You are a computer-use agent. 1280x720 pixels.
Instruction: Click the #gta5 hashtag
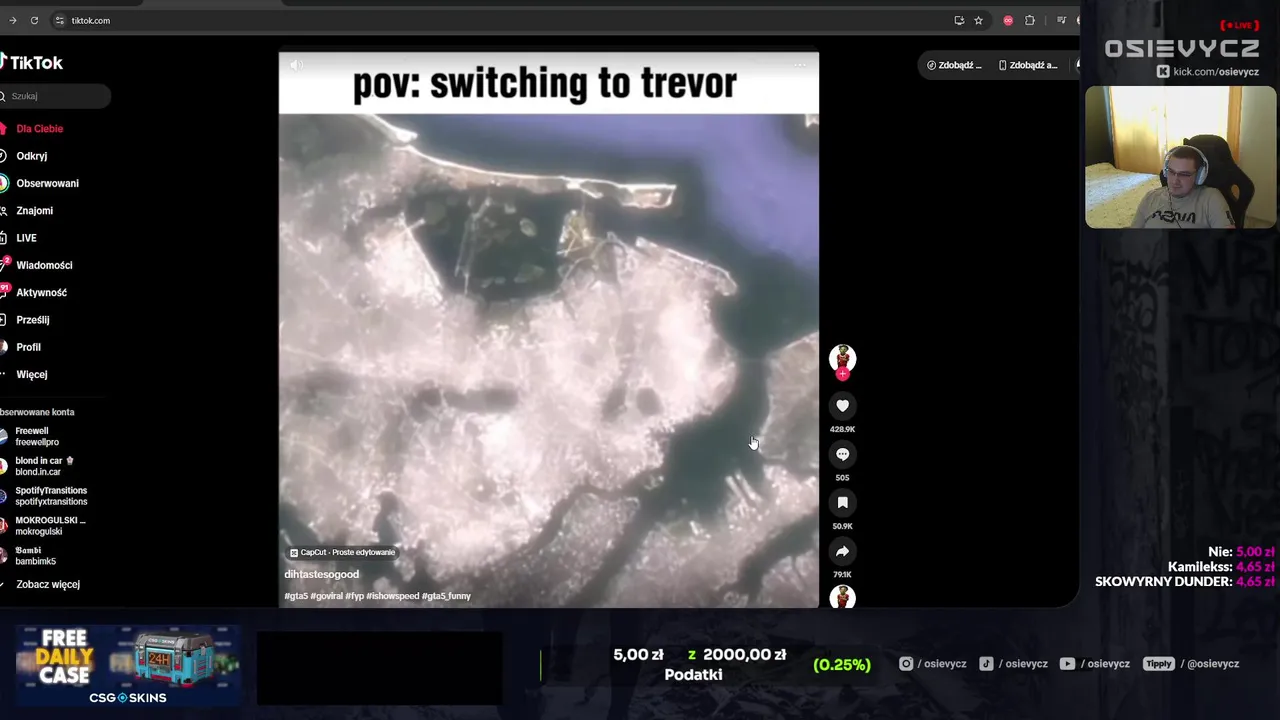296,596
